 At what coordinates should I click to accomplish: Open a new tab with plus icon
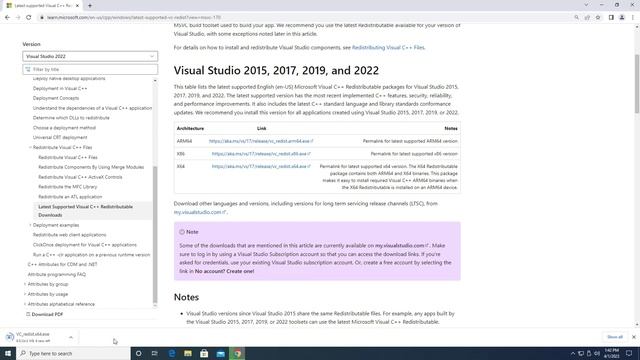[x=90, y=6]
